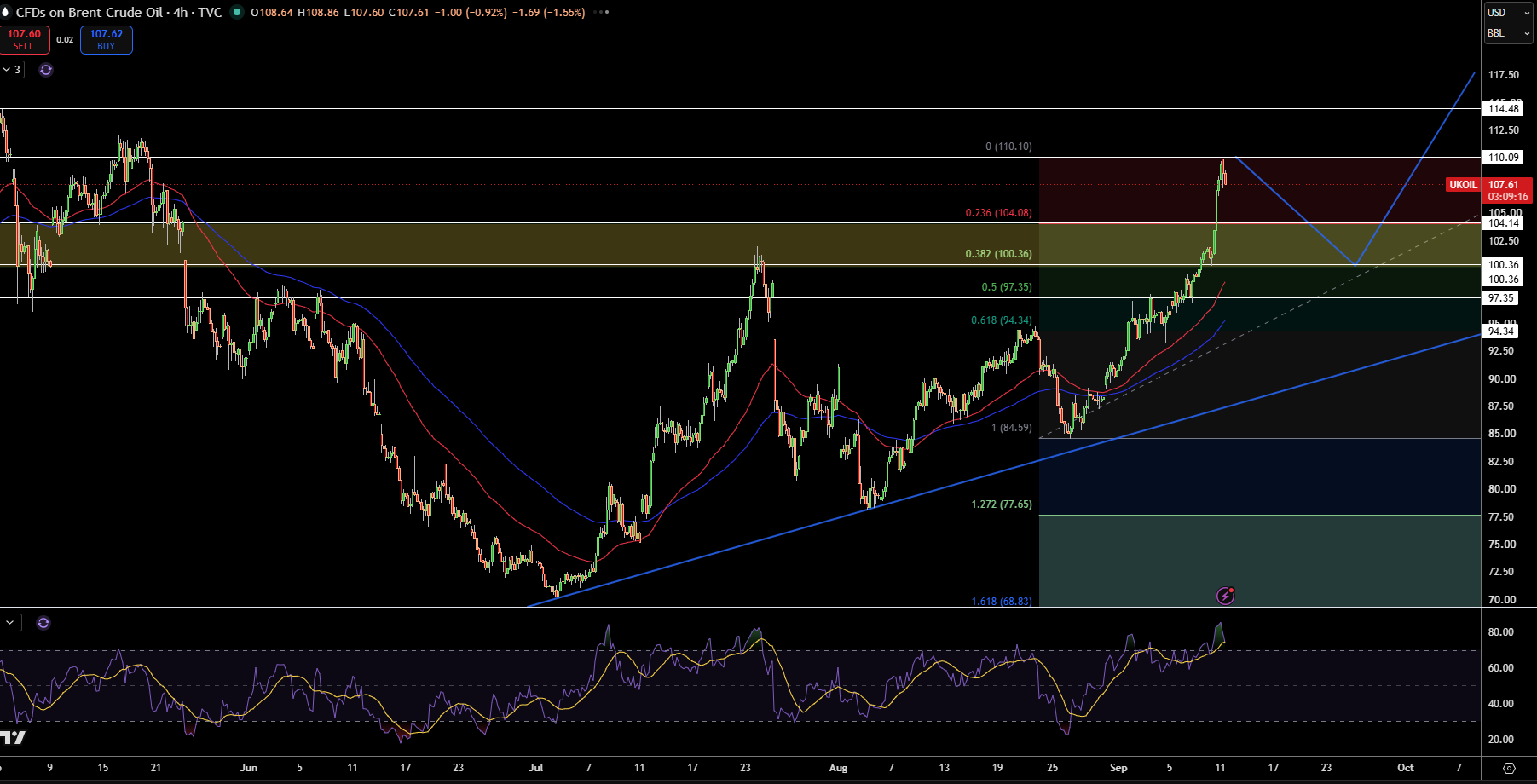
Task: Click the 117.50 price scale value
Action: pyautogui.click(x=1504, y=75)
